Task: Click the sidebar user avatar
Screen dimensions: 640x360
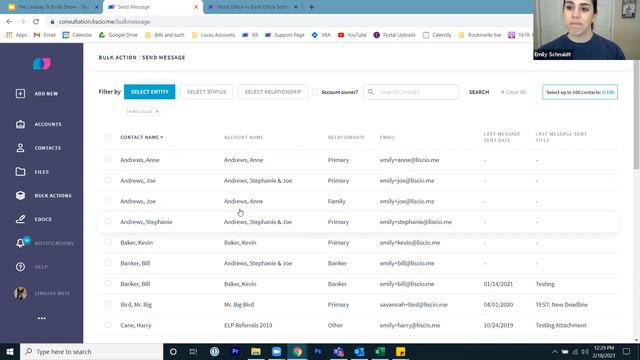Action: (x=20, y=293)
